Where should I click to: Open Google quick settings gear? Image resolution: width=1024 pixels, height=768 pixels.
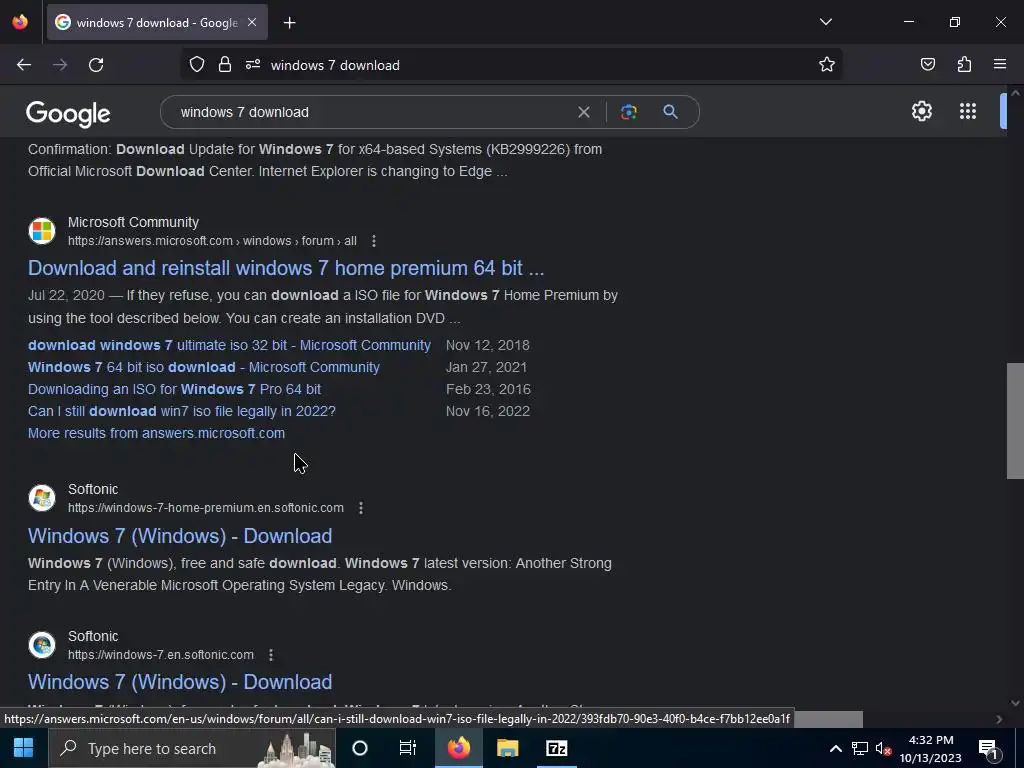coord(921,111)
